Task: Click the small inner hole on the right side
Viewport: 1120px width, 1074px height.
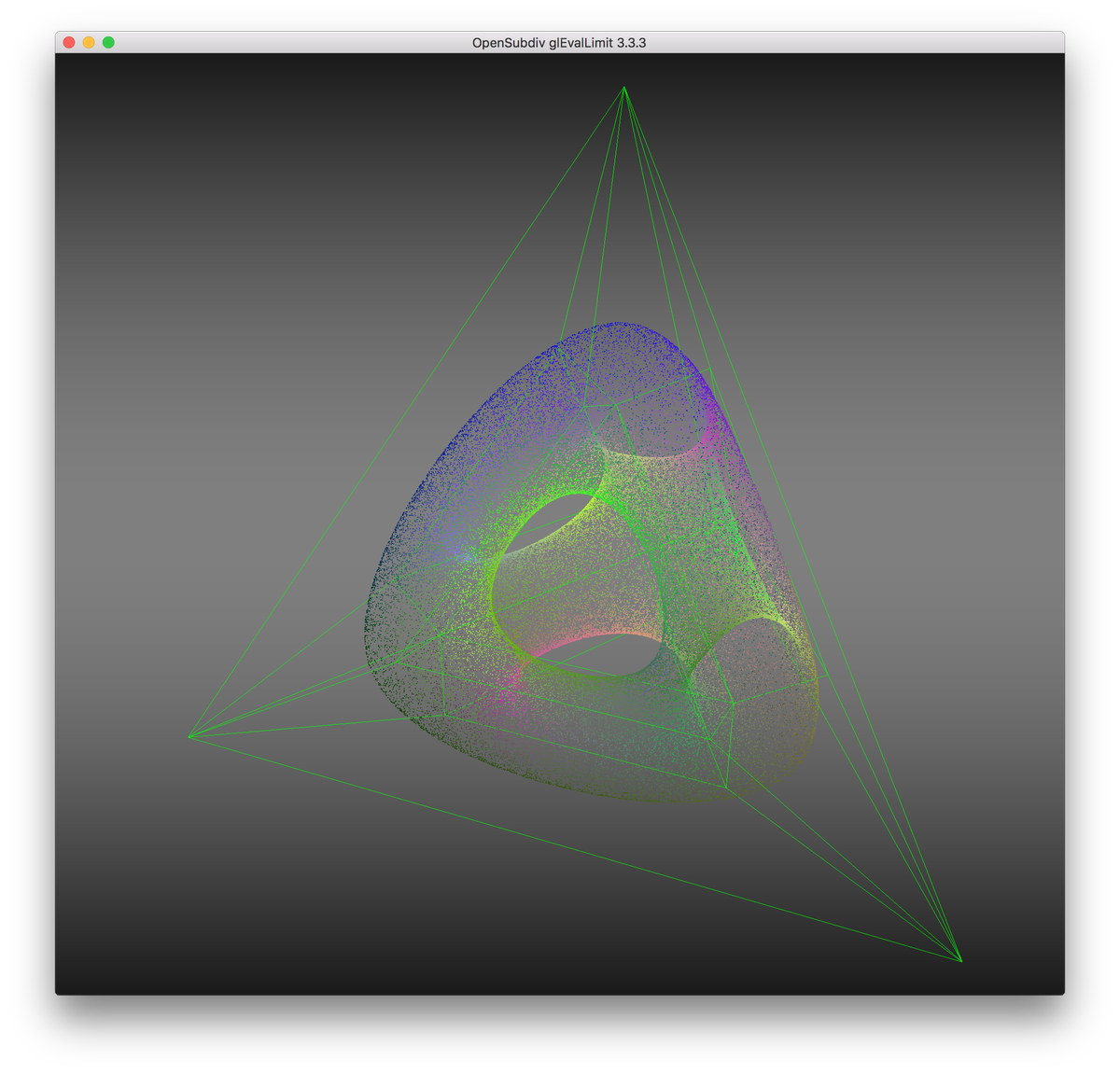Action: pyautogui.click(x=756, y=653)
